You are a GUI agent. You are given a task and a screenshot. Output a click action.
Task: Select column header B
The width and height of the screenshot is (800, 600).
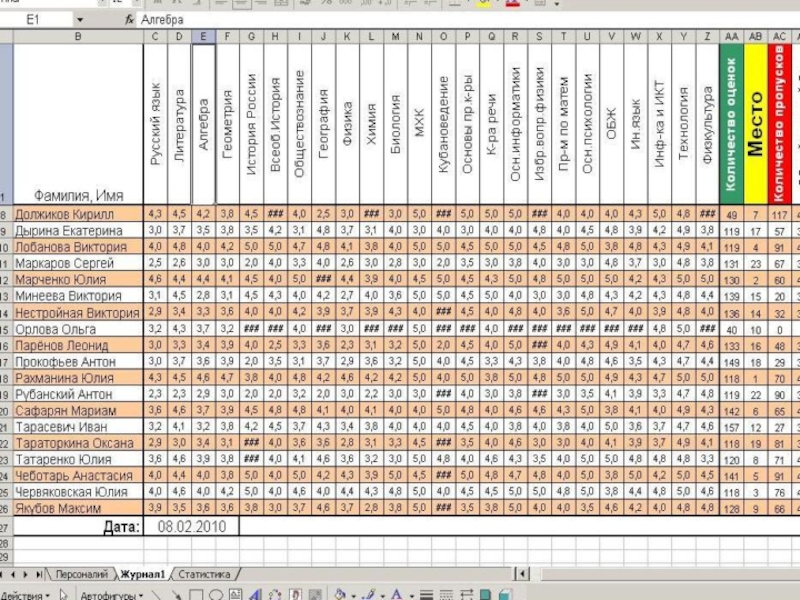[78, 37]
